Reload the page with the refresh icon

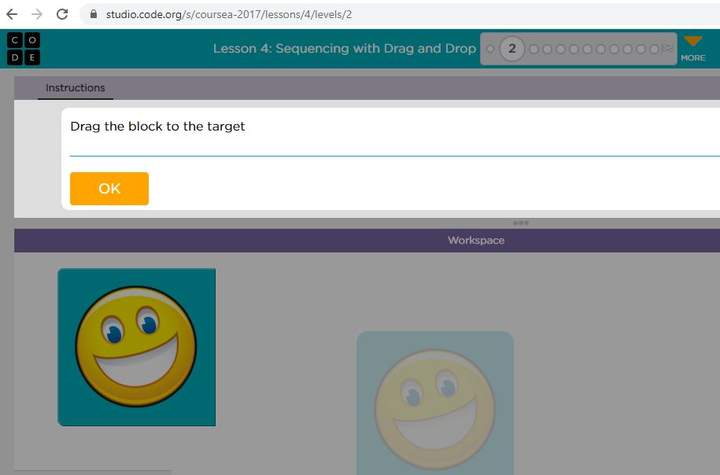click(62, 14)
